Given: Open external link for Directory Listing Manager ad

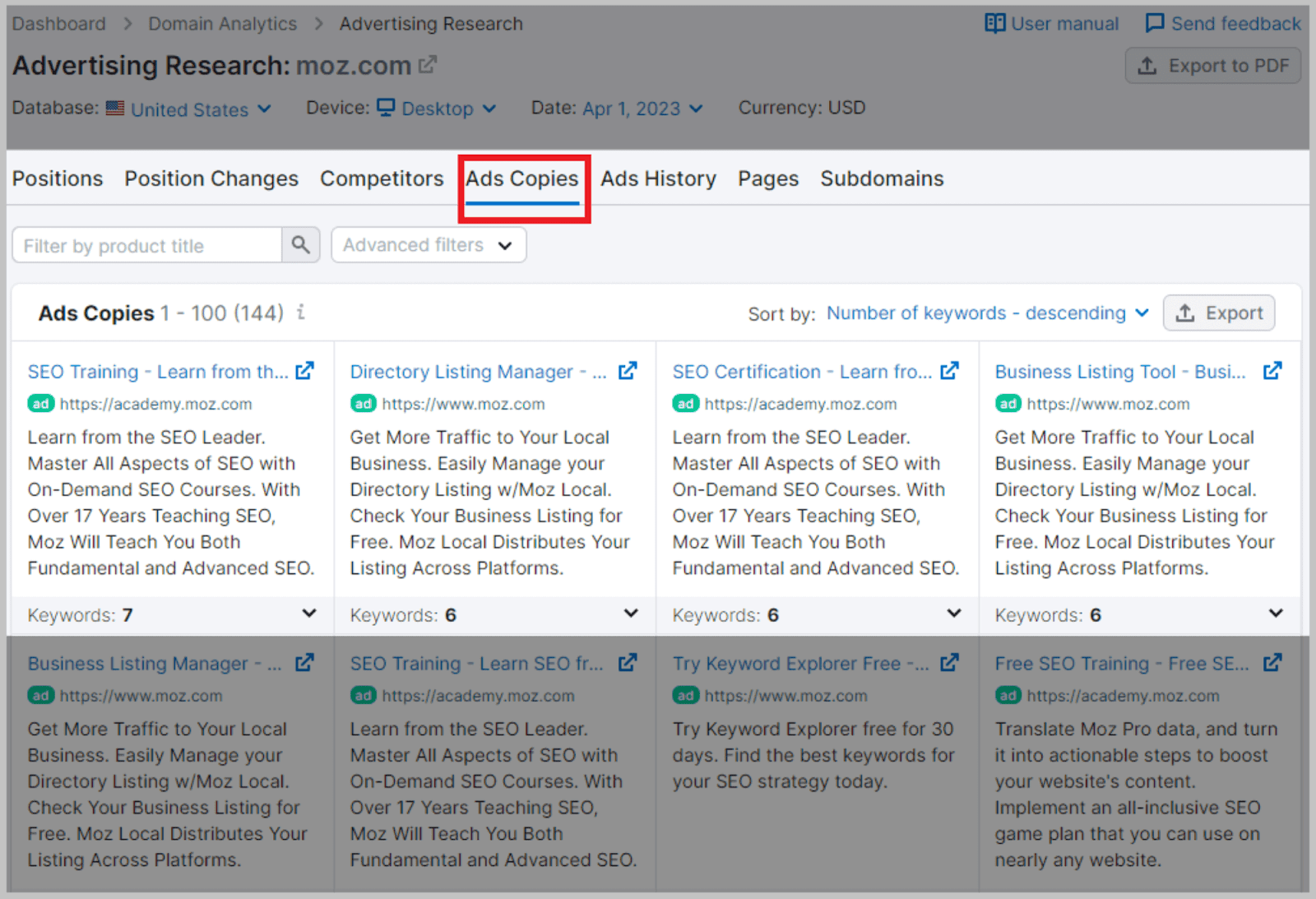Looking at the screenshot, I should point(628,371).
